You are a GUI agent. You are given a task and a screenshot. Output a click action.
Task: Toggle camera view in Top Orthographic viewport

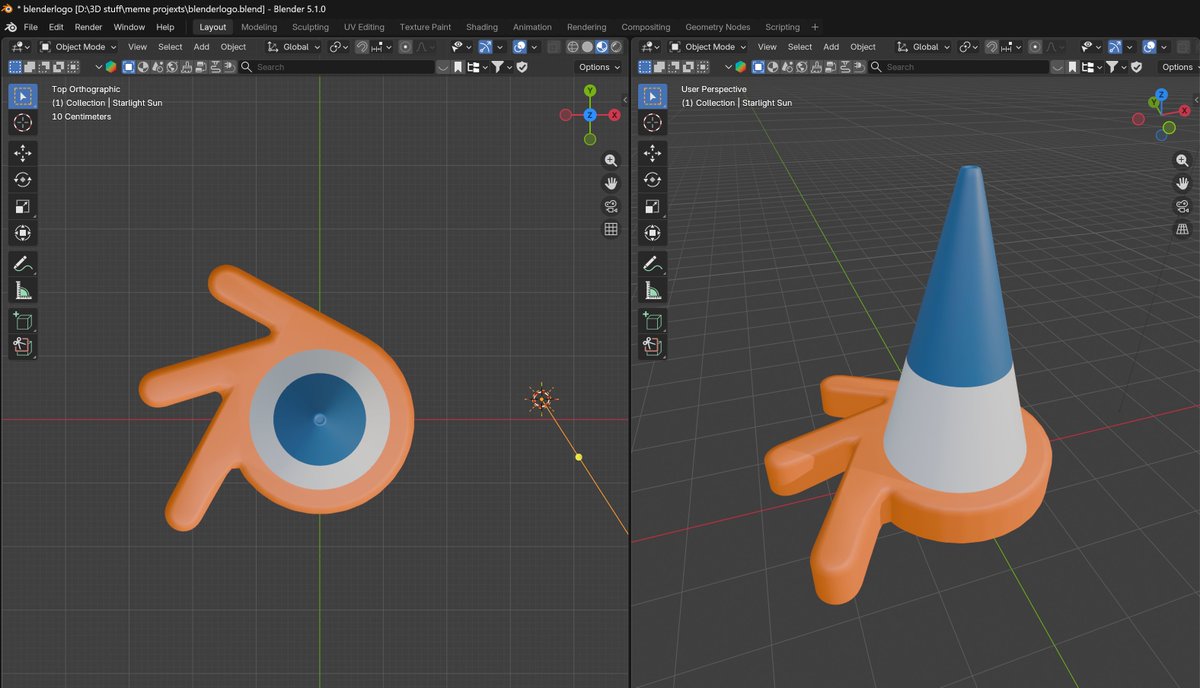[x=611, y=206]
